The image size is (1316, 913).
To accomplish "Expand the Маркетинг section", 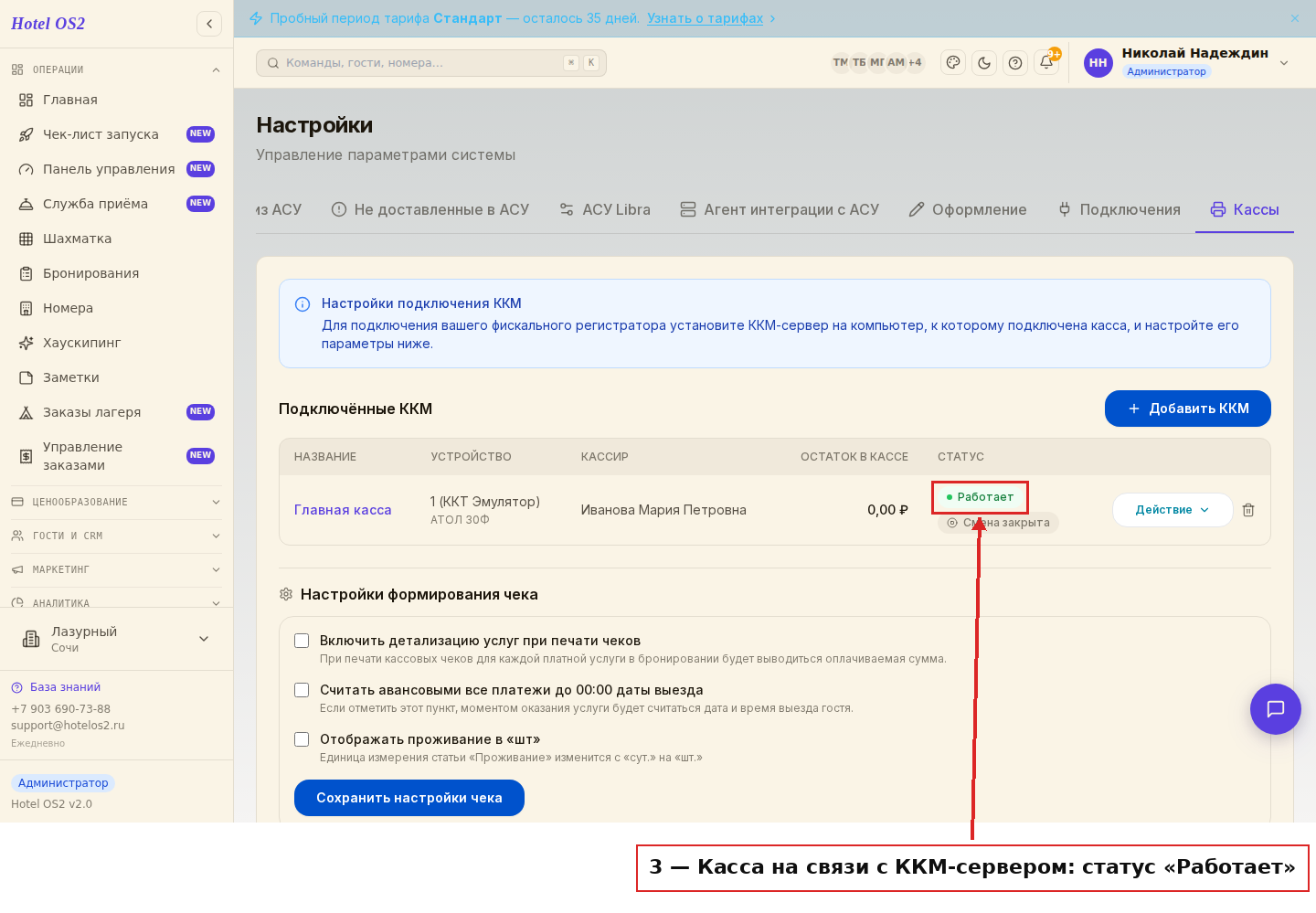I will click(x=117, y=569).
